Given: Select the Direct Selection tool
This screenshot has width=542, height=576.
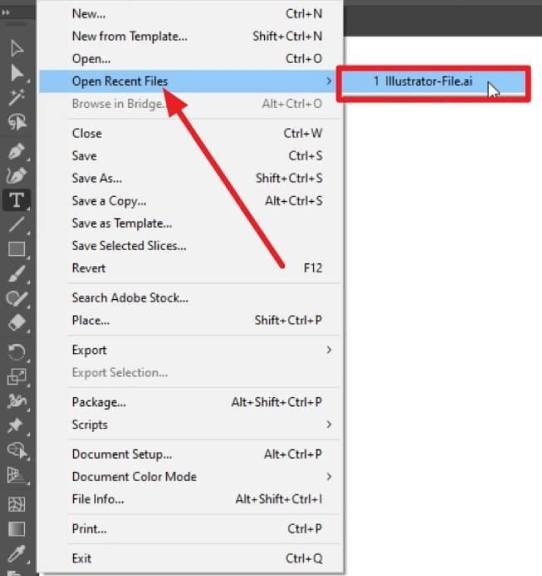Looking at the screenshot, I should 17,73.
